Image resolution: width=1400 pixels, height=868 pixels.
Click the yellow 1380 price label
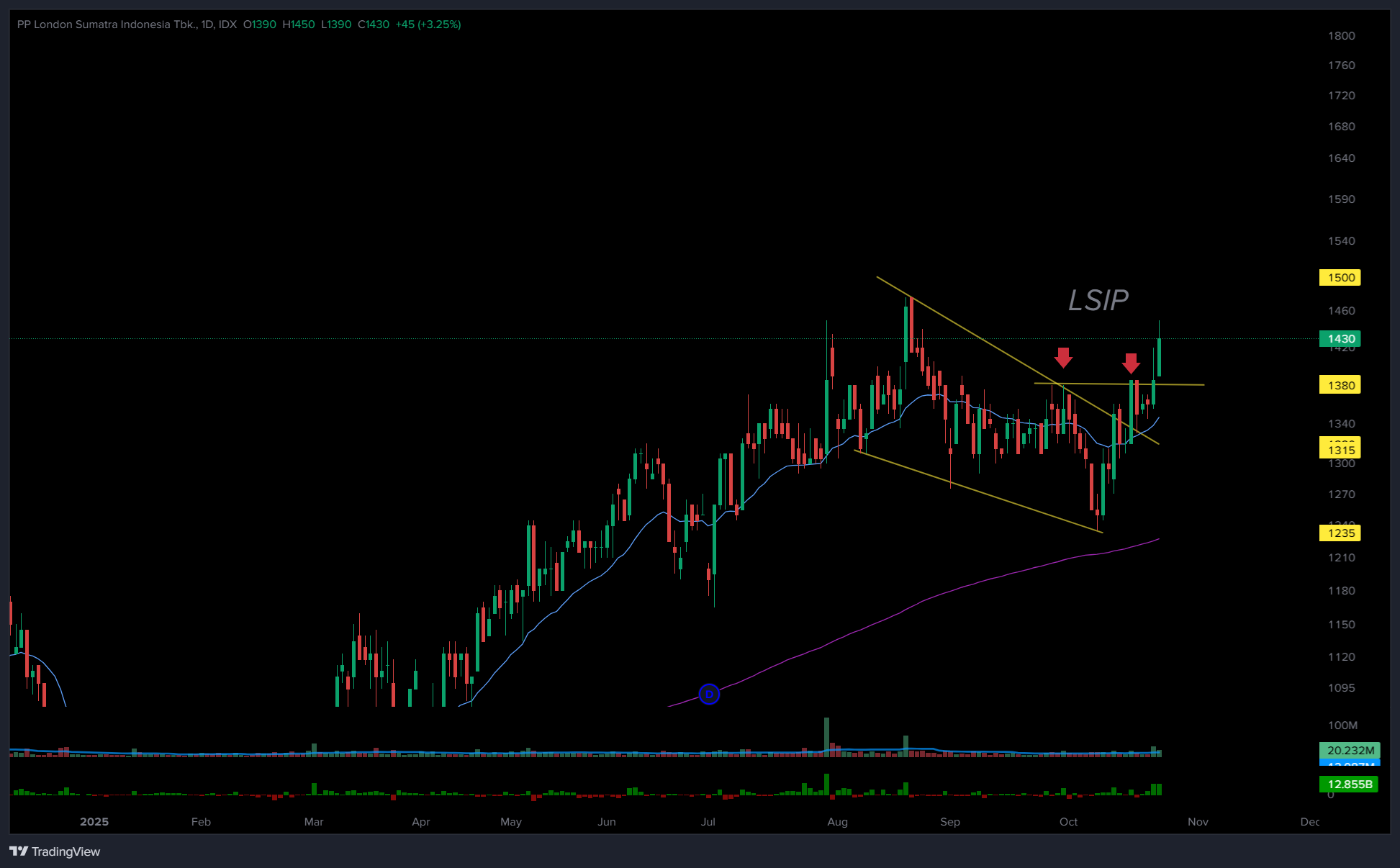pyautogui.click(x=1340, y=385)
